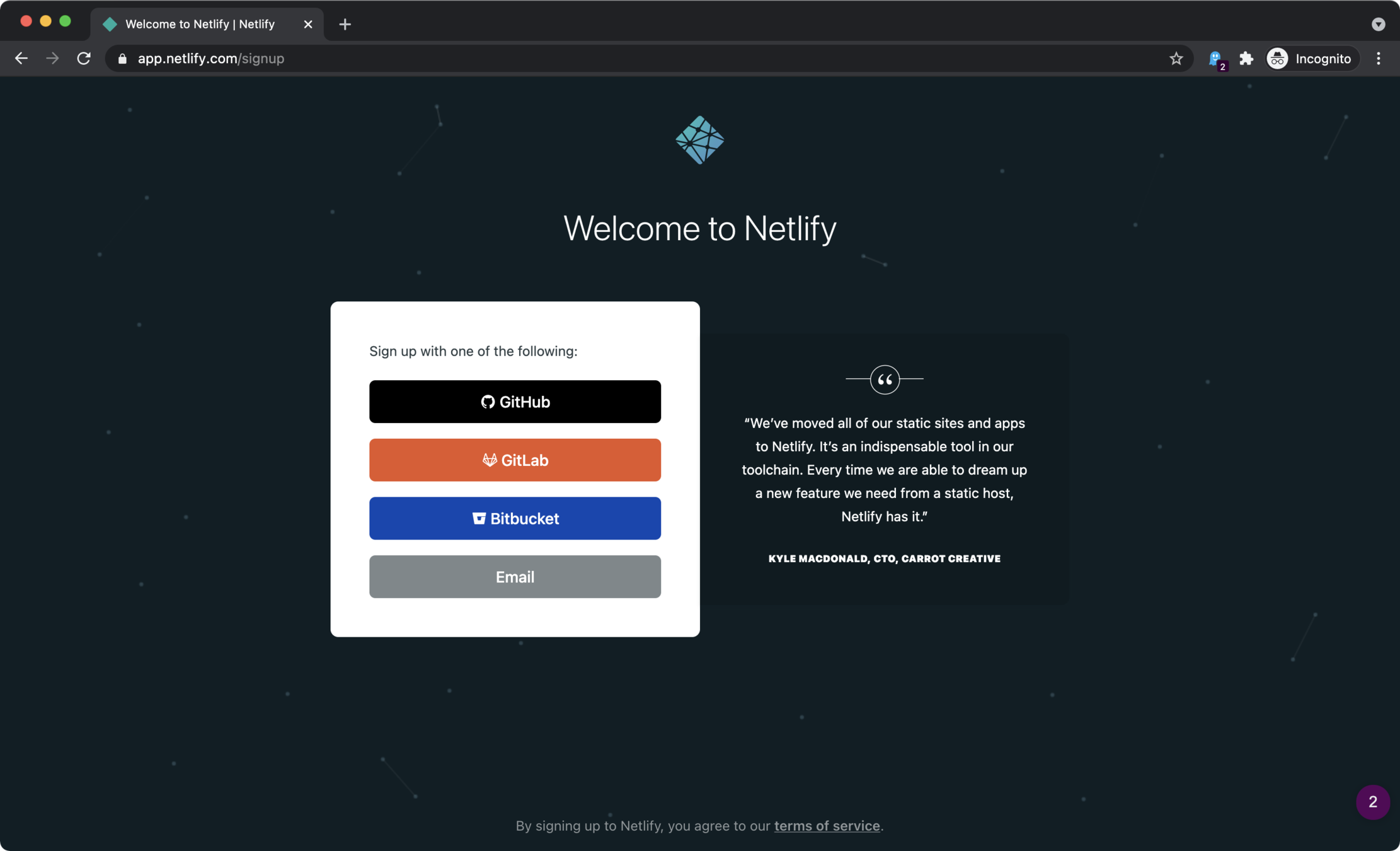Sign up with the Bitbucket button

[x=515, y=518]
